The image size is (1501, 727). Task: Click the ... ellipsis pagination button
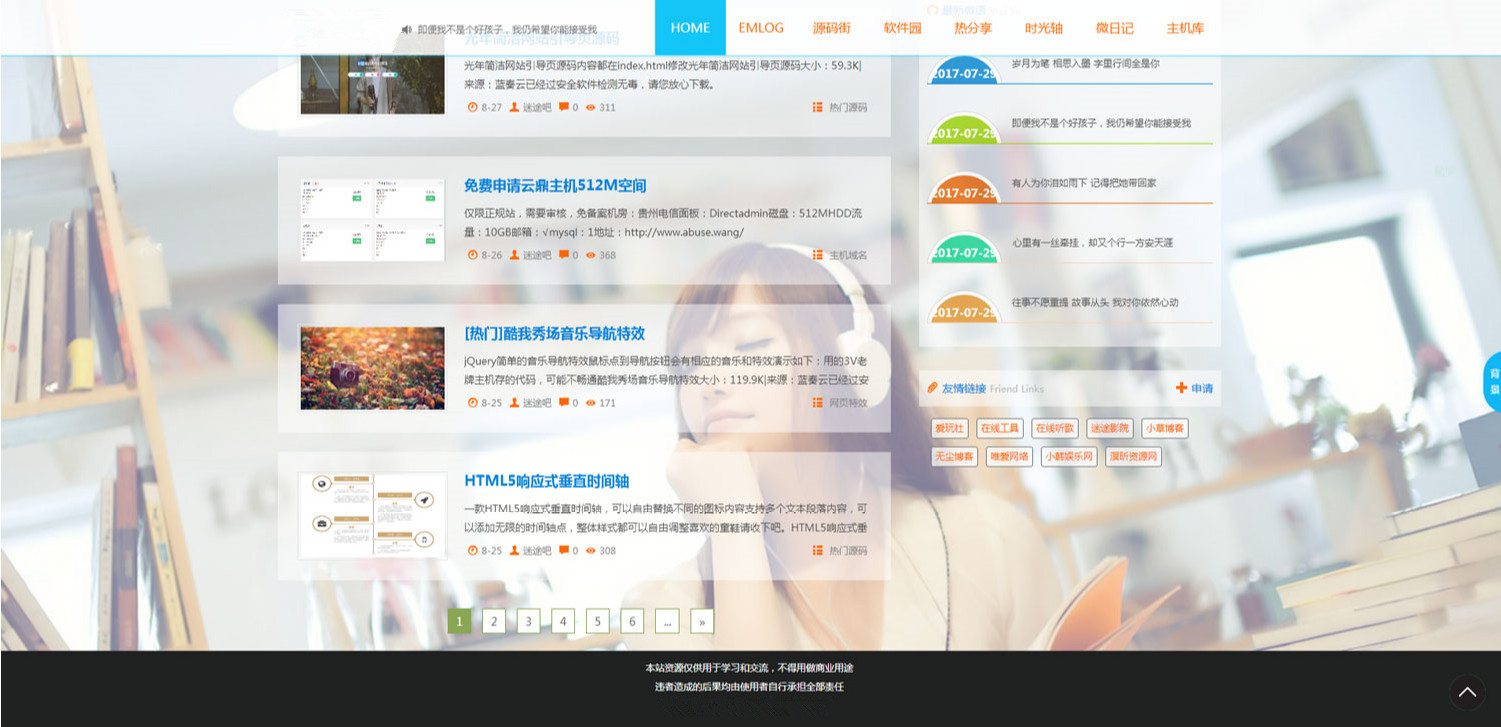click(667, 621)
